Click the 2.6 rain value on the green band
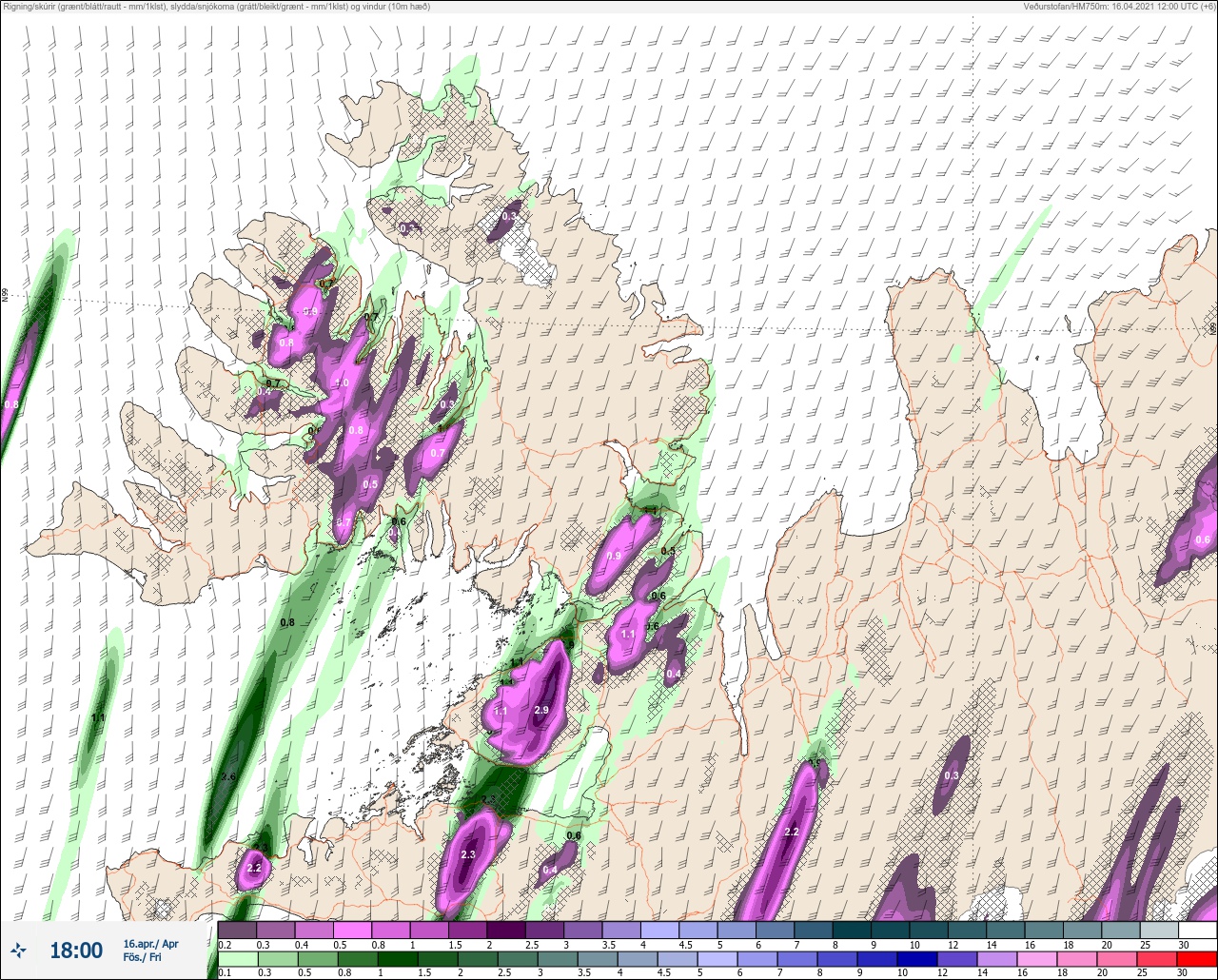The width and height of the screenshot is (1218, 980). click(x=228, y=777)
